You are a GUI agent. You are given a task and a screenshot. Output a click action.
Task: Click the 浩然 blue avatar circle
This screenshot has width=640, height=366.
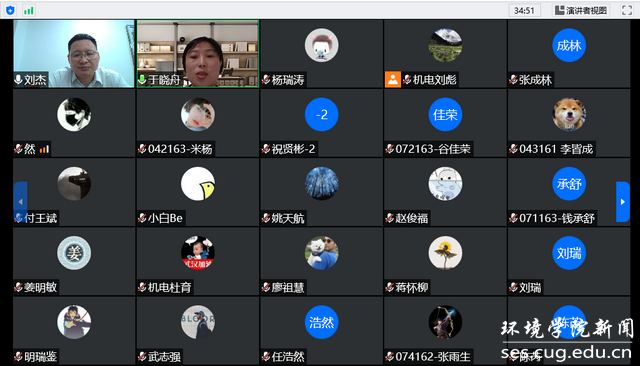click(x=322, y=322)
